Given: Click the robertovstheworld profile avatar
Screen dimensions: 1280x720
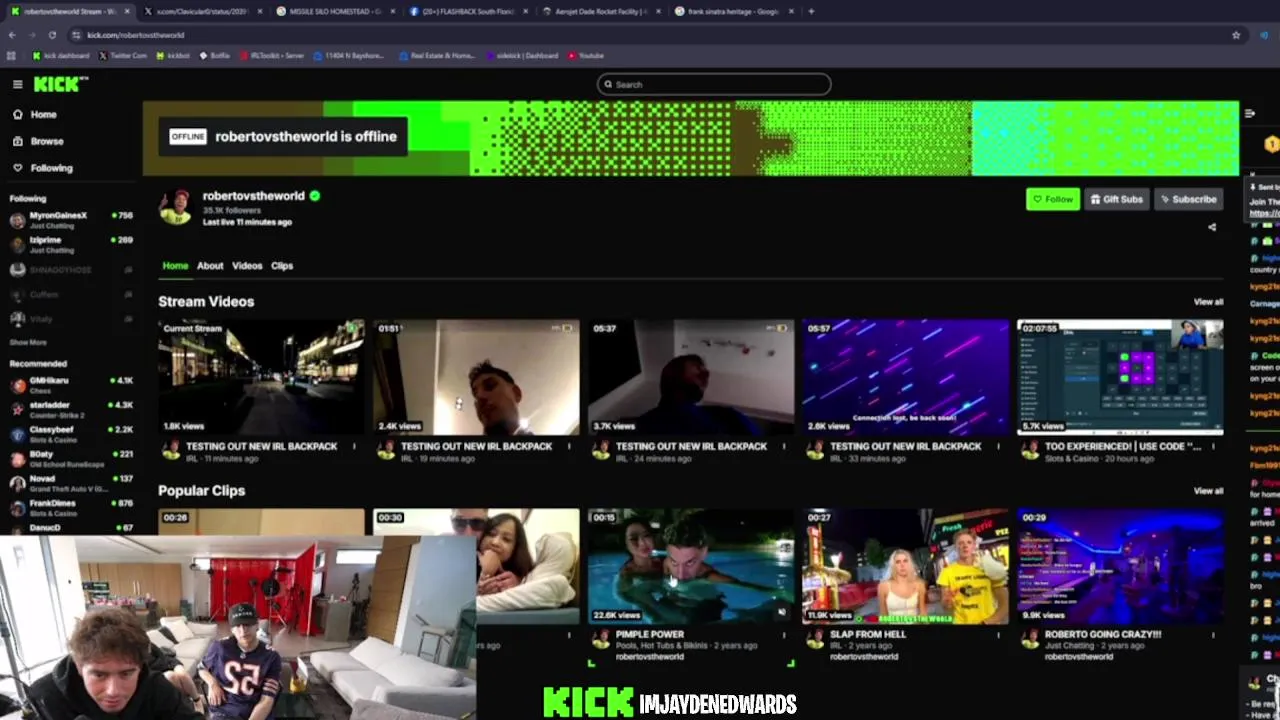Looking at the screenshot, I should (177, 206).
